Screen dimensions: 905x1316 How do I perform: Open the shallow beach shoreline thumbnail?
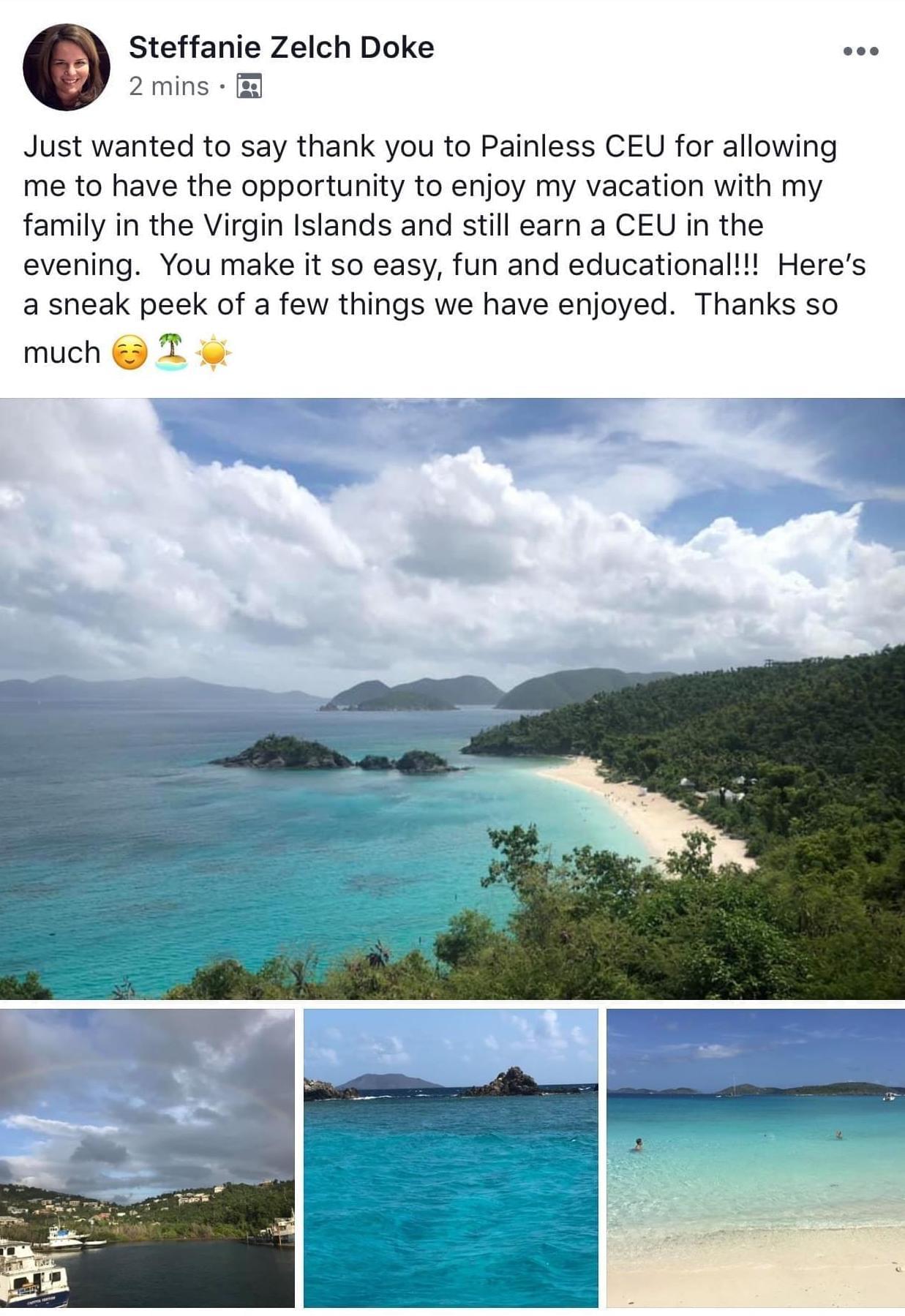(x=756, y=1158)
